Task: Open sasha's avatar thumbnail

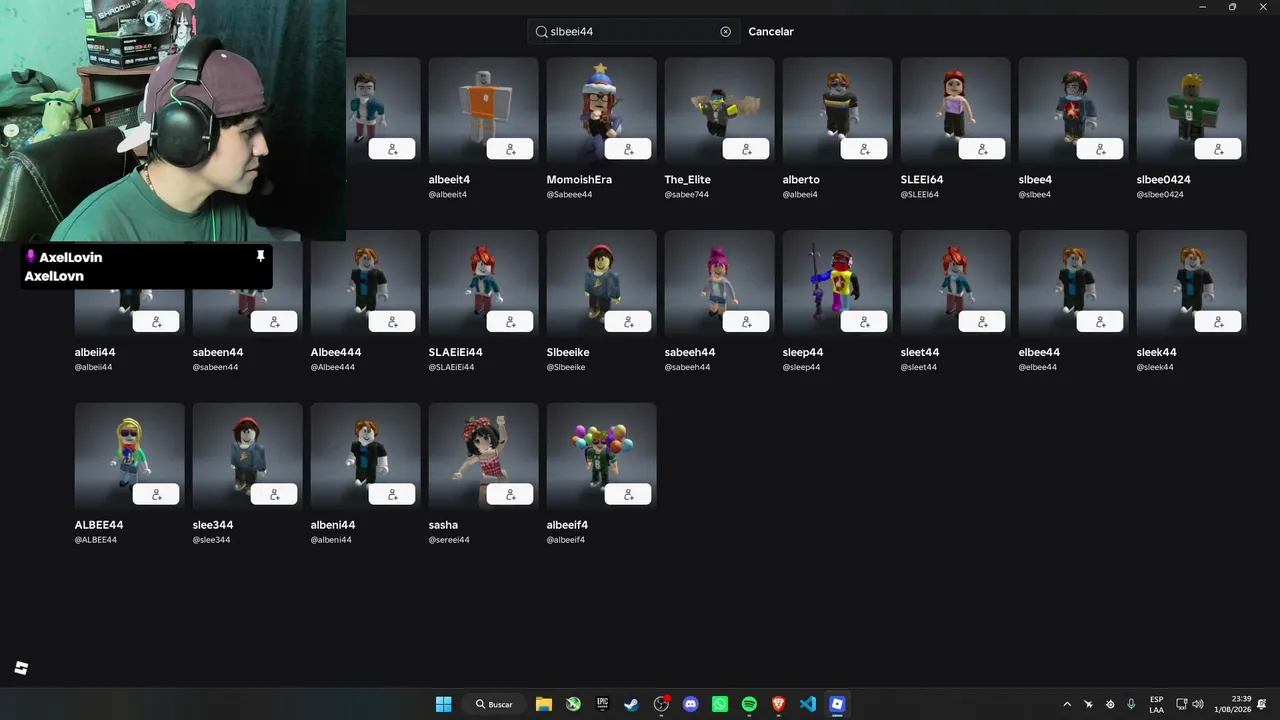Action: [x=483, y=456]
